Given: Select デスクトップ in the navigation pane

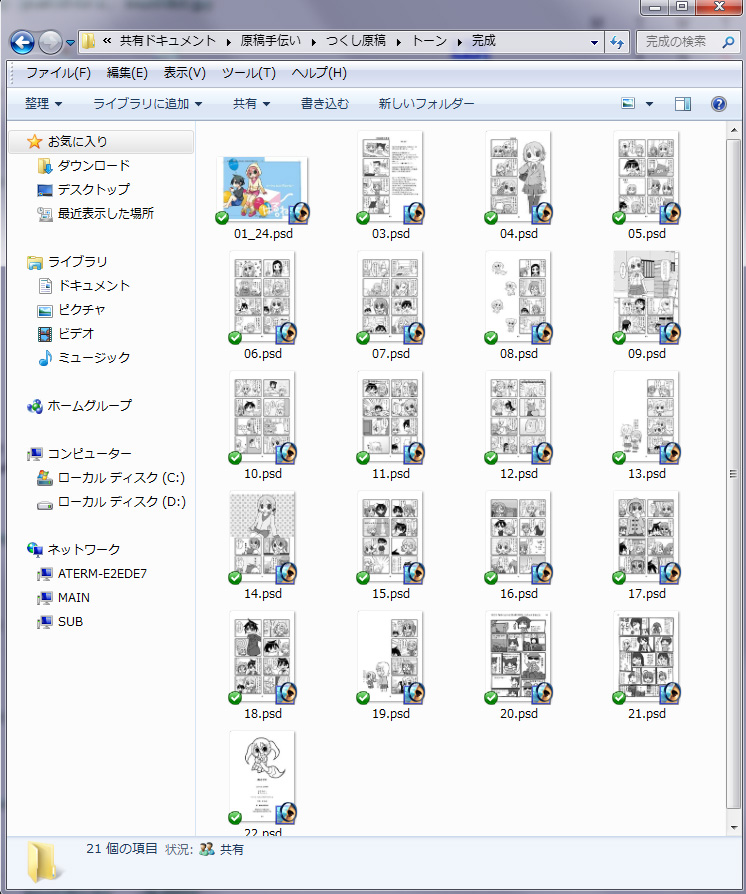Looking at the screenshot, I should [93, 189].
